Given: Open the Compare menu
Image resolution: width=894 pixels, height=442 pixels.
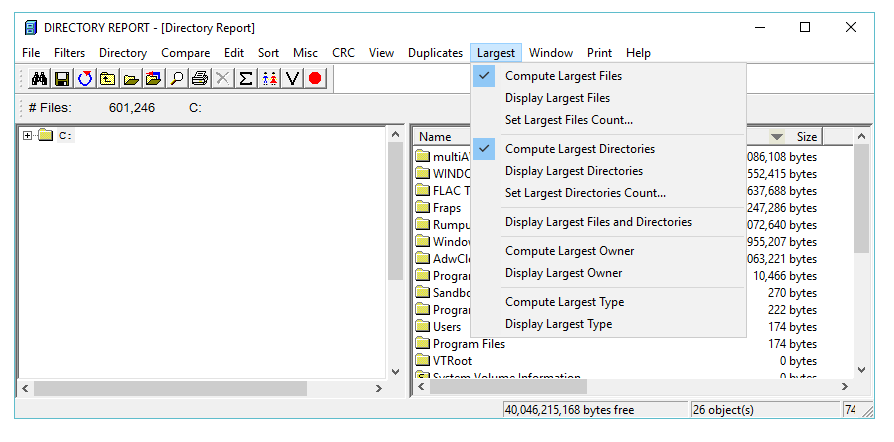Looking at the screenshot, I should click(x=186, y=53).
